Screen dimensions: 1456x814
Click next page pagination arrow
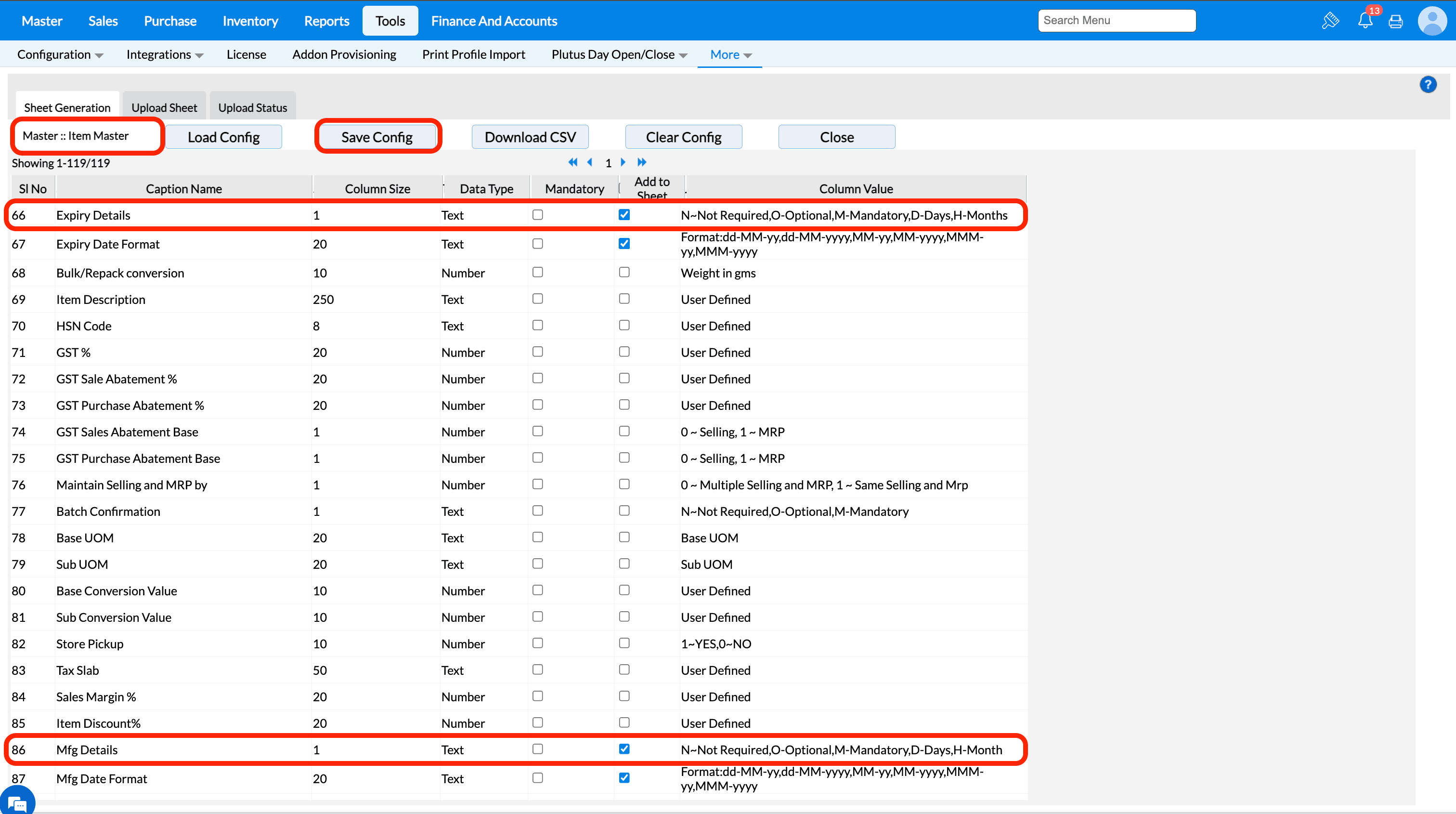(x=623, y=162)
